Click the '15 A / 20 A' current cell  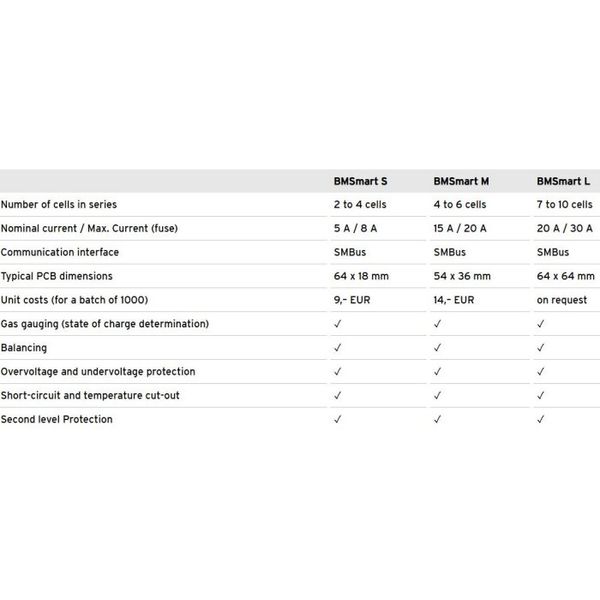pyautogui.click(x=460, y=228)
